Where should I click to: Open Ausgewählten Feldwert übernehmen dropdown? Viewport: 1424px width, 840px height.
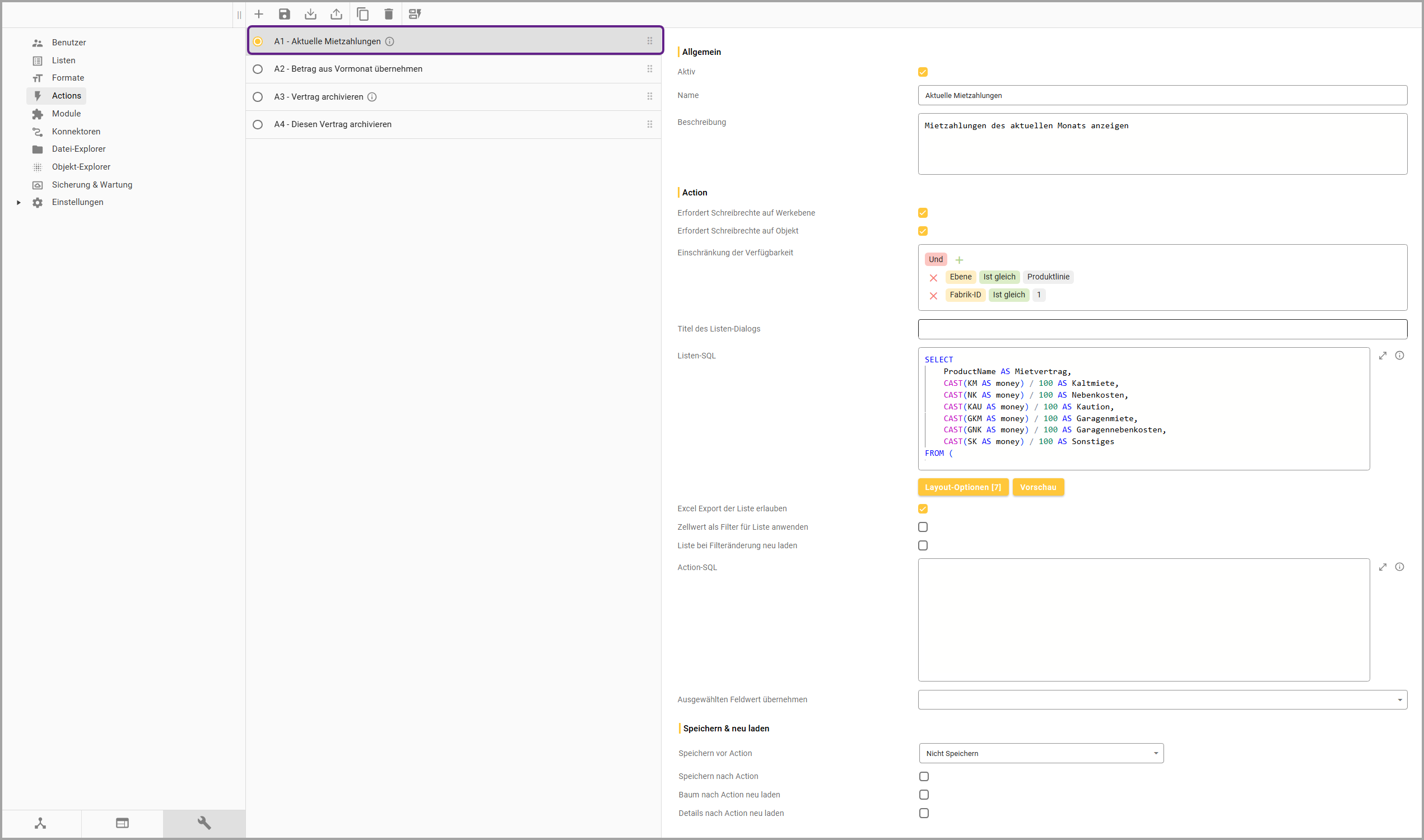1162,699
